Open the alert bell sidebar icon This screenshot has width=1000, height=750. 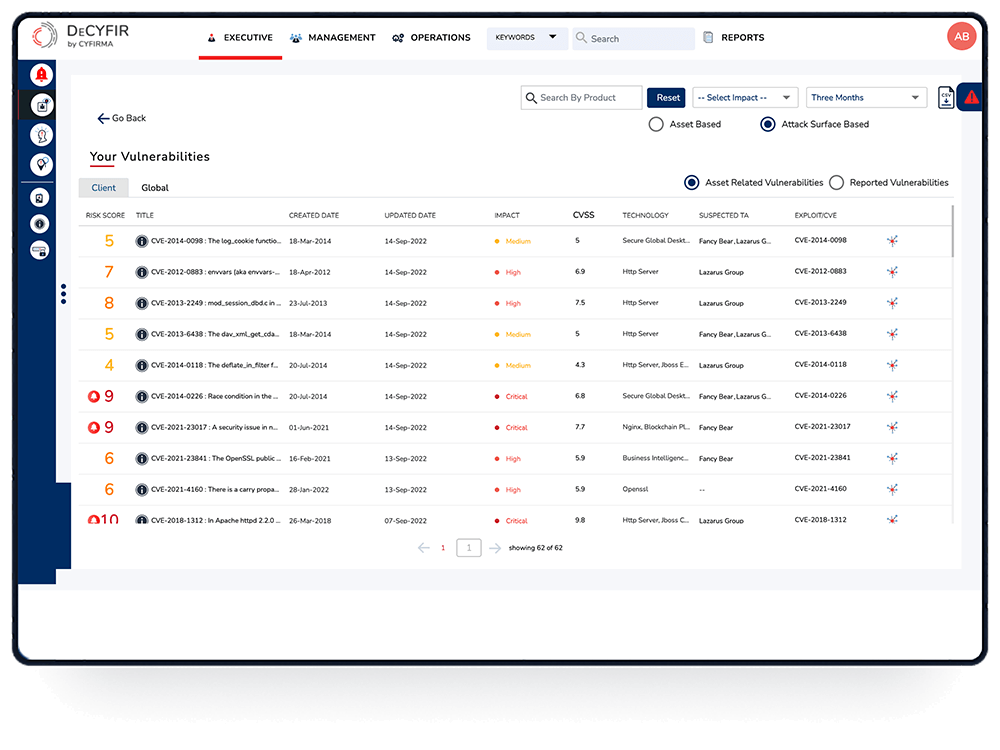41,75
